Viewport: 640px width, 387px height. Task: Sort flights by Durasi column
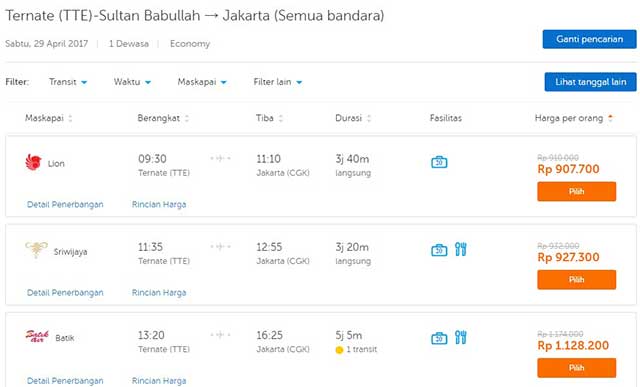353,118
